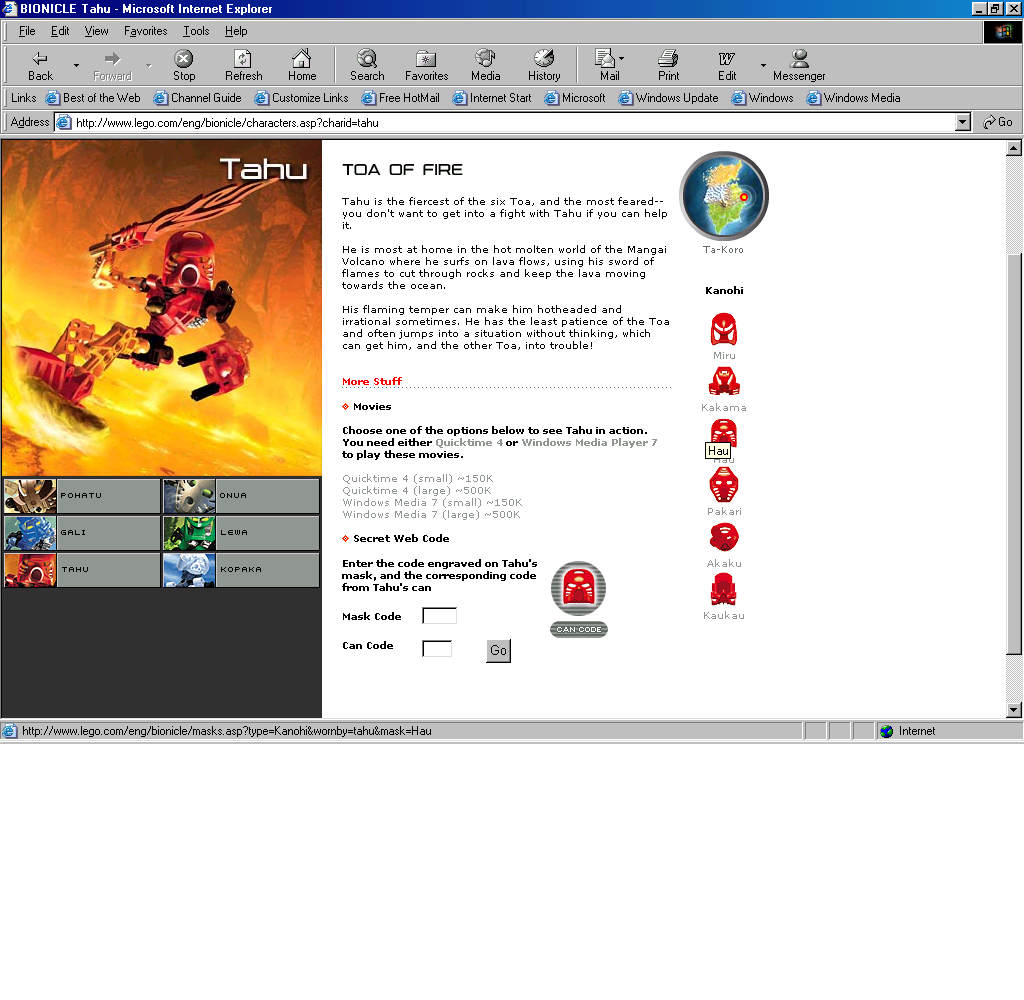1024x1000 pixels.
Task: Click the Mask Code input field
Action: tap(439, 615)
